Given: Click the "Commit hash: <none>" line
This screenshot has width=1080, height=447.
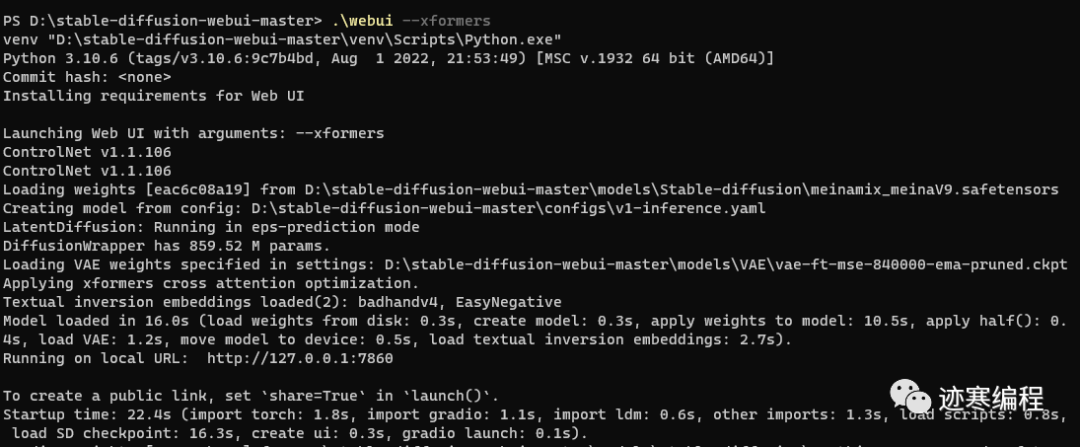Looking at the screenshot, I should pos(87,77).
